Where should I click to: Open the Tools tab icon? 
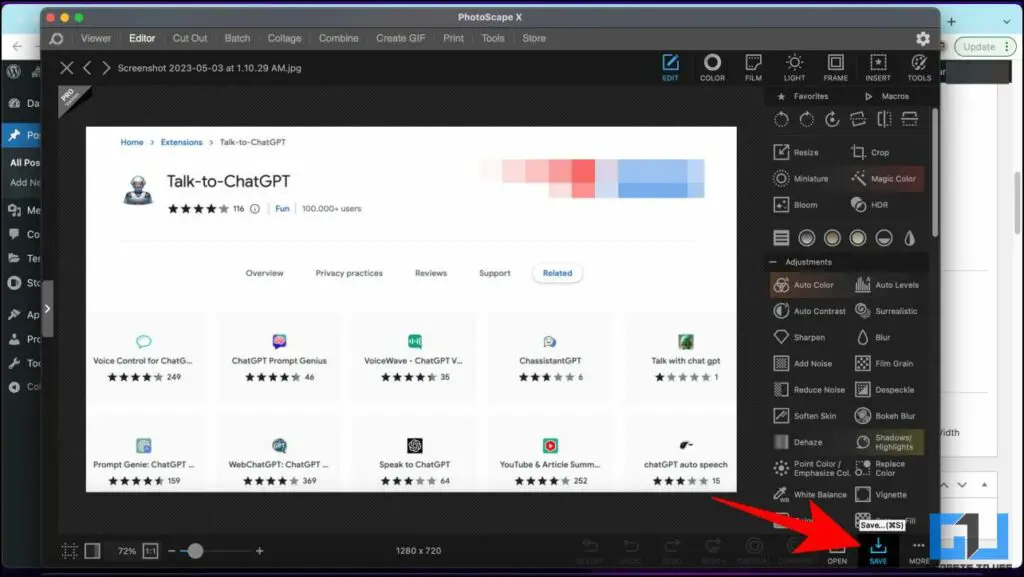919,68
